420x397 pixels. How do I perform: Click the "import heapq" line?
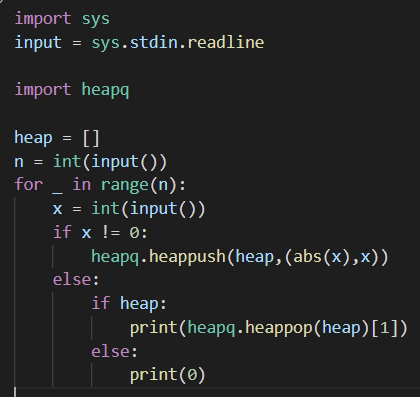[x=72, y=90]
